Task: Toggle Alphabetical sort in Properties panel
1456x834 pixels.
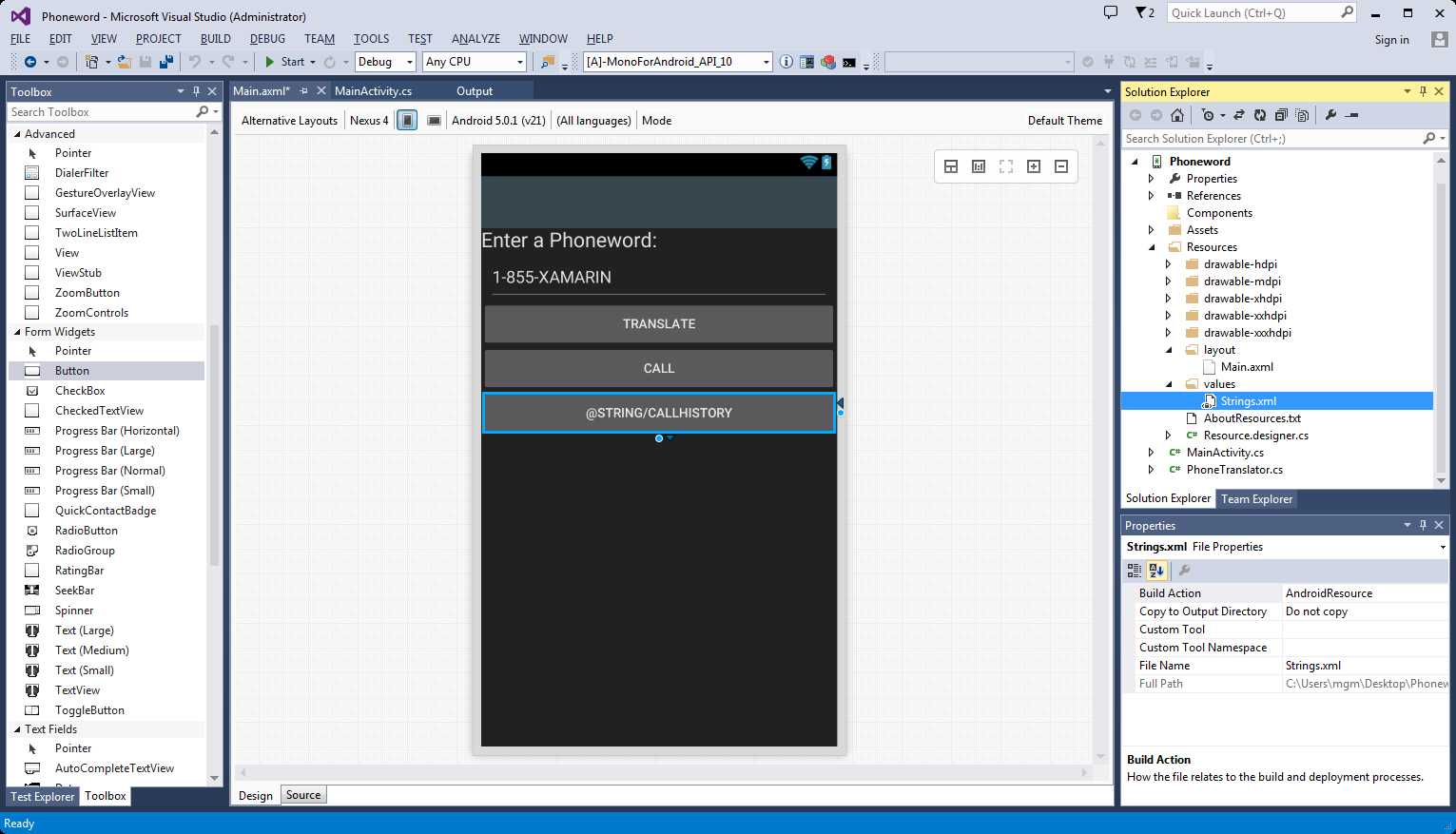Action: (x=1156, y=571)
